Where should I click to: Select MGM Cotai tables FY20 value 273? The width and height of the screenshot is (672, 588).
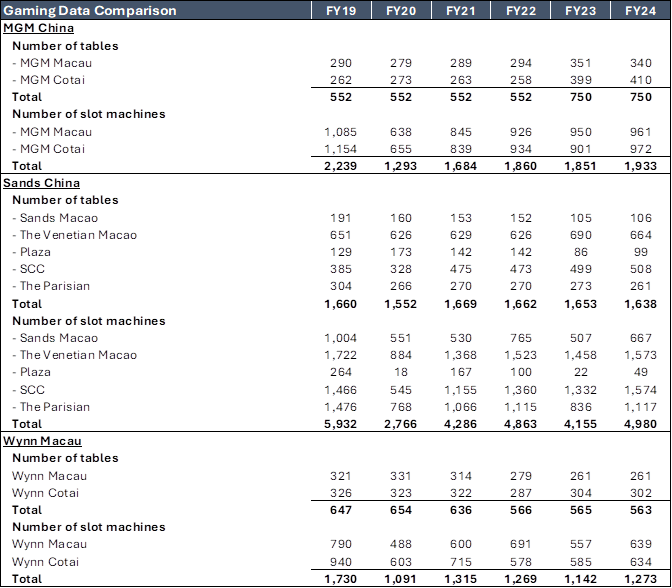click(x=401, y=80)
